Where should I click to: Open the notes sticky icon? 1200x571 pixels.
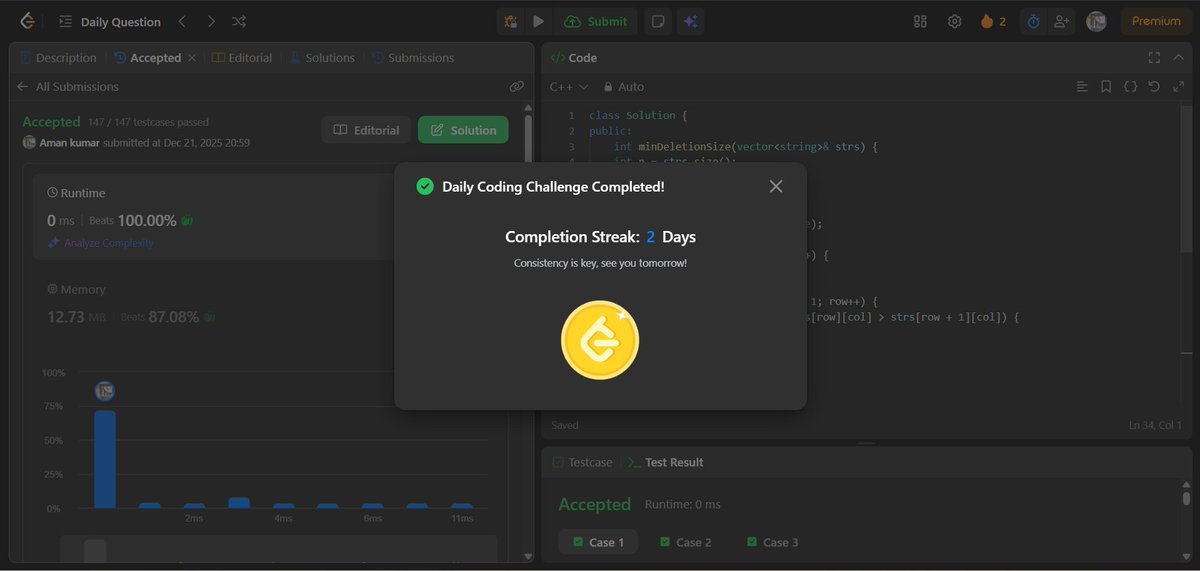point(657,21)
